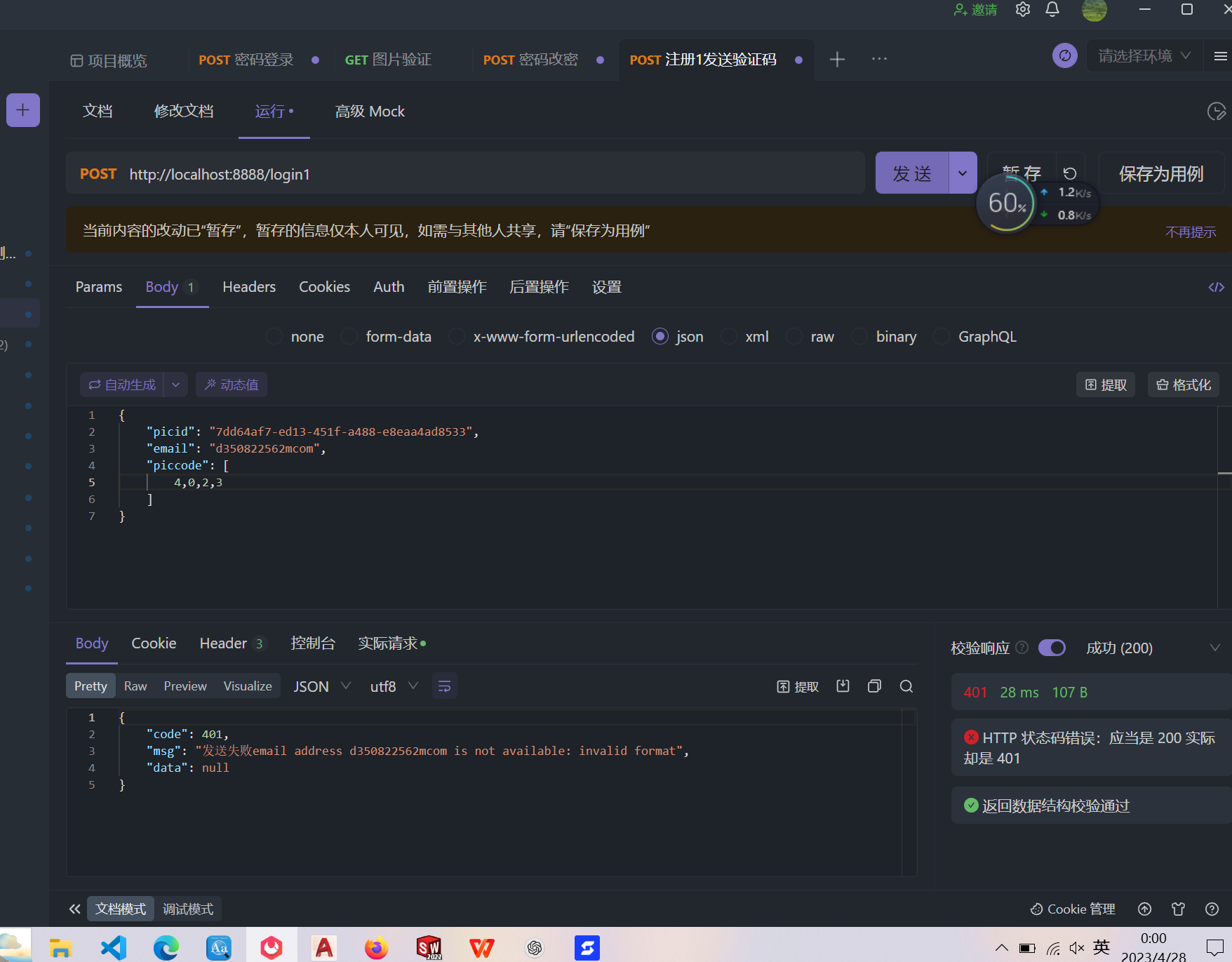This screenshot has height=962, width=1232.
Task: Select the GraphQL radio button
Action: click(942, 337)
